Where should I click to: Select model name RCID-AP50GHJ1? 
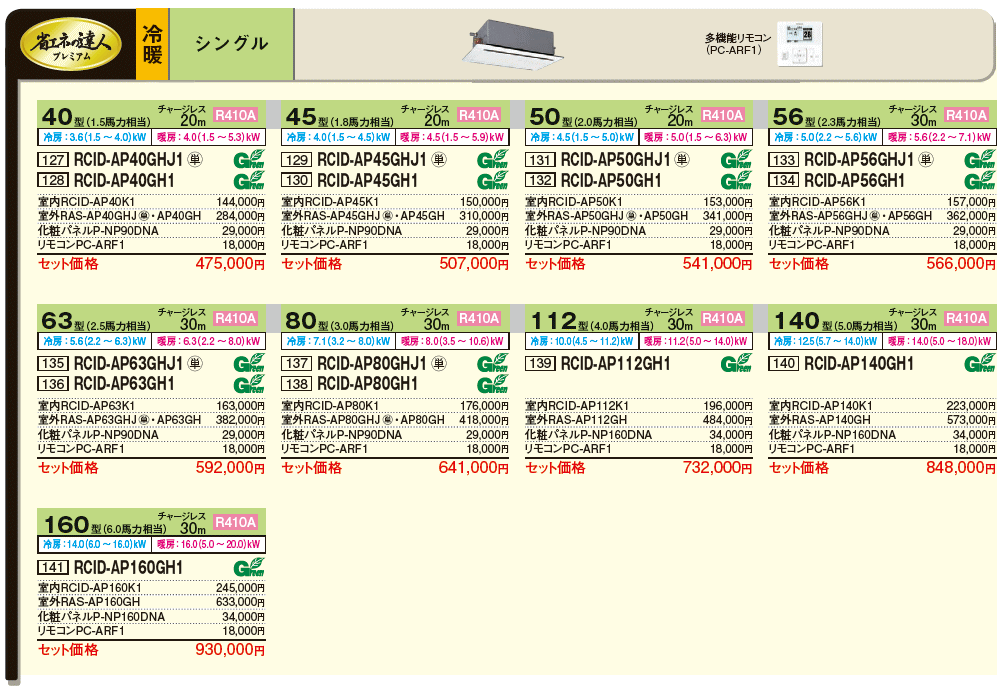[x=616, y=159]
